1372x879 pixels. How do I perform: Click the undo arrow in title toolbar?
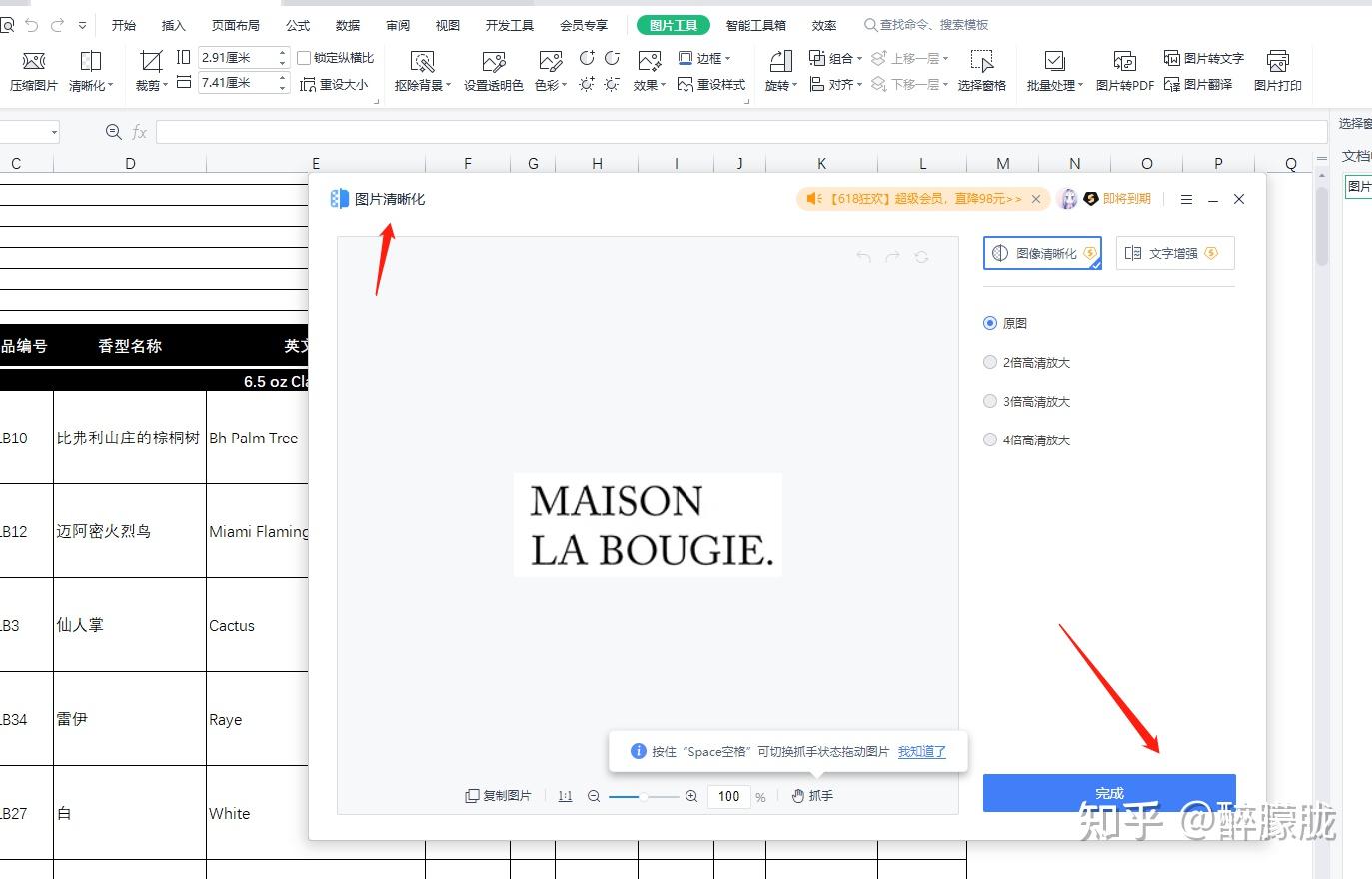[x=31, y=25]
